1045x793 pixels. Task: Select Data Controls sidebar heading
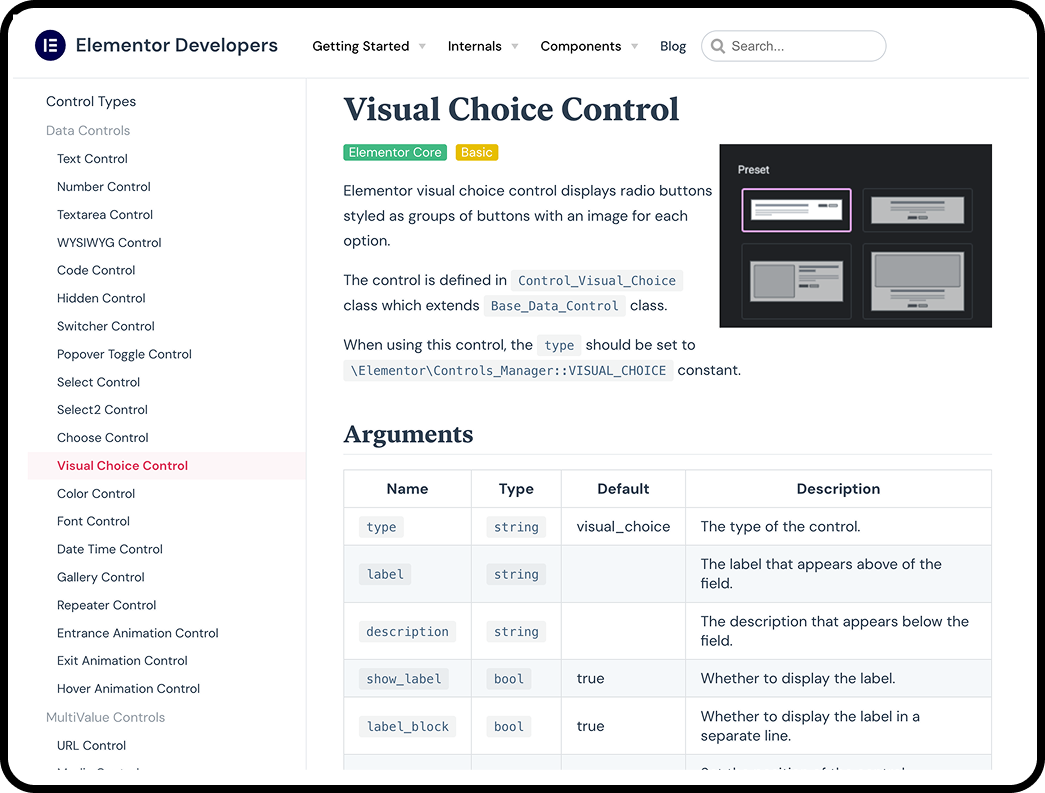88,131
